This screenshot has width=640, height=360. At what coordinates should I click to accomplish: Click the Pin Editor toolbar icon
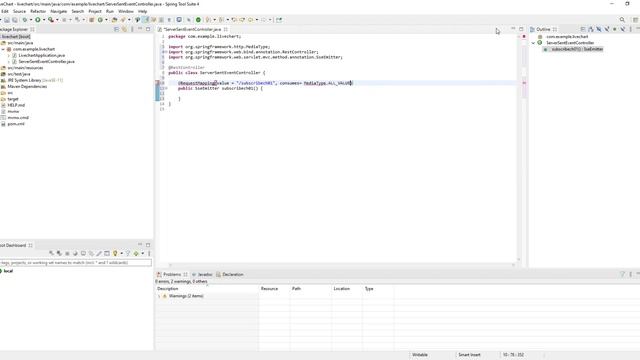(279, 20)
